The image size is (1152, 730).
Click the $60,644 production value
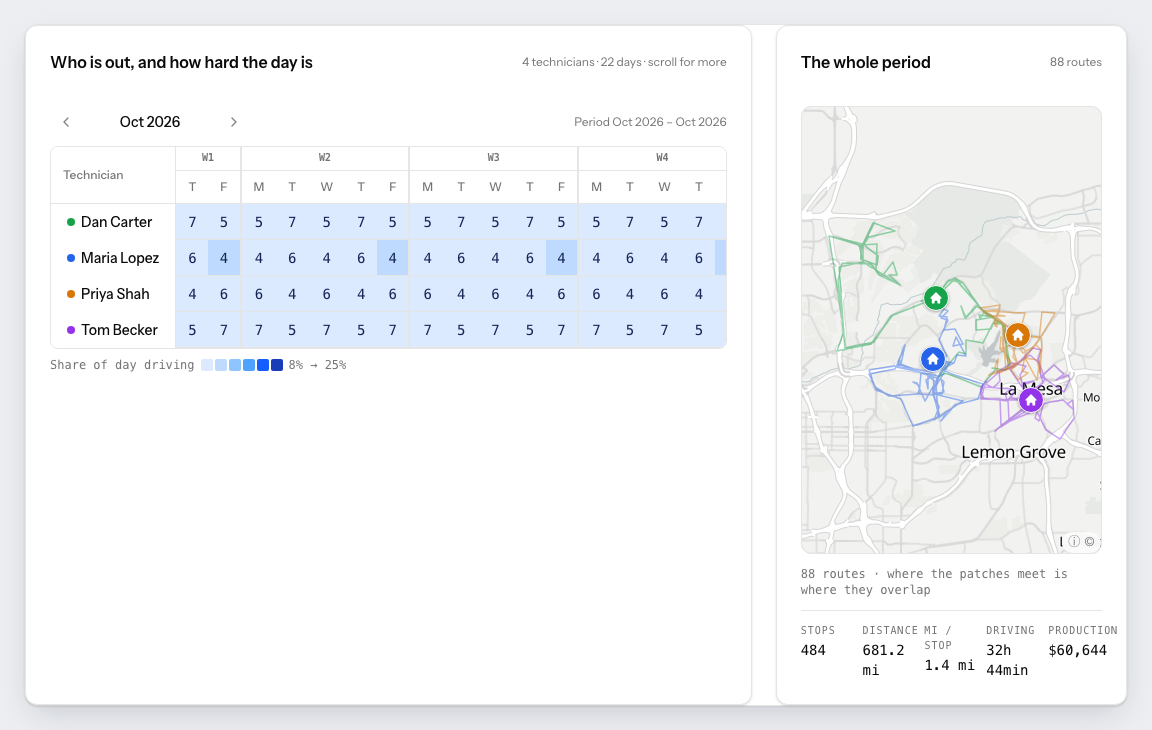point(1078,651)
